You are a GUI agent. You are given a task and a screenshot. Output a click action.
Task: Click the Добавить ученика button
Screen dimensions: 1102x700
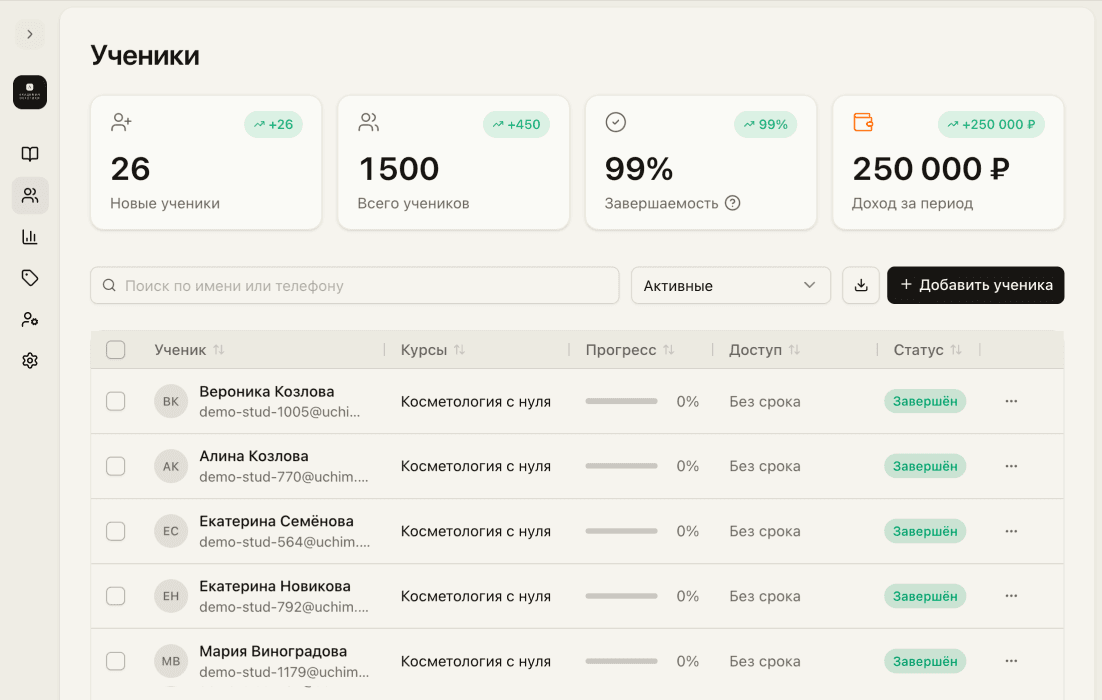pos(975,285)
